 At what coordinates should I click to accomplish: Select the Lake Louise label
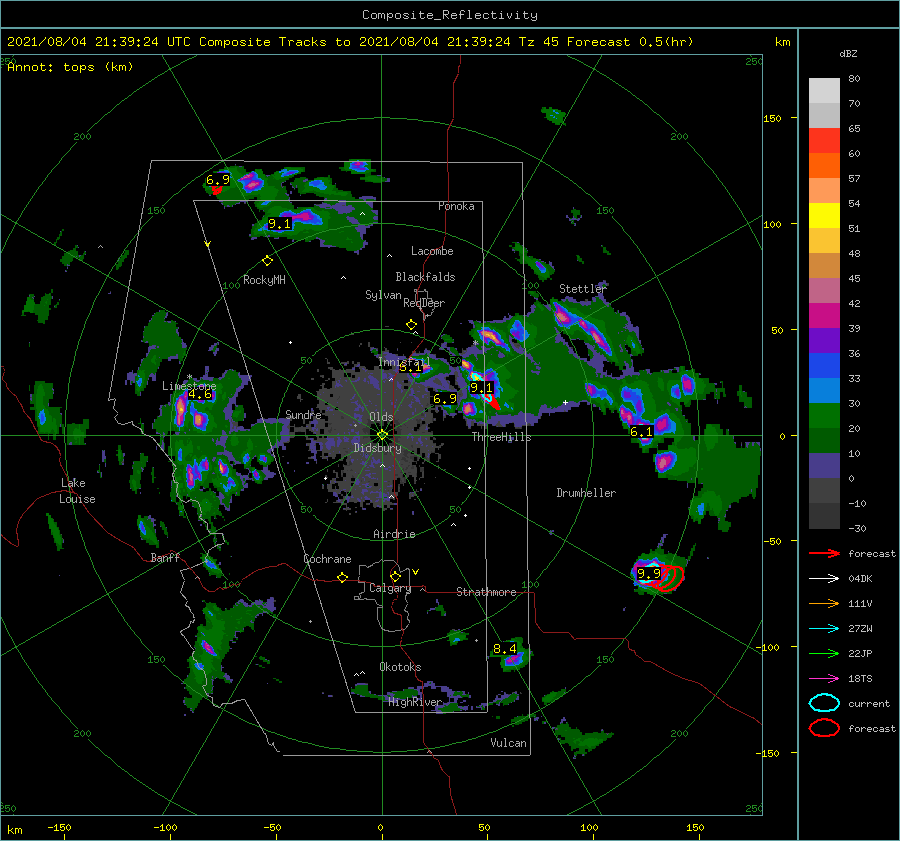pos(78,491)
